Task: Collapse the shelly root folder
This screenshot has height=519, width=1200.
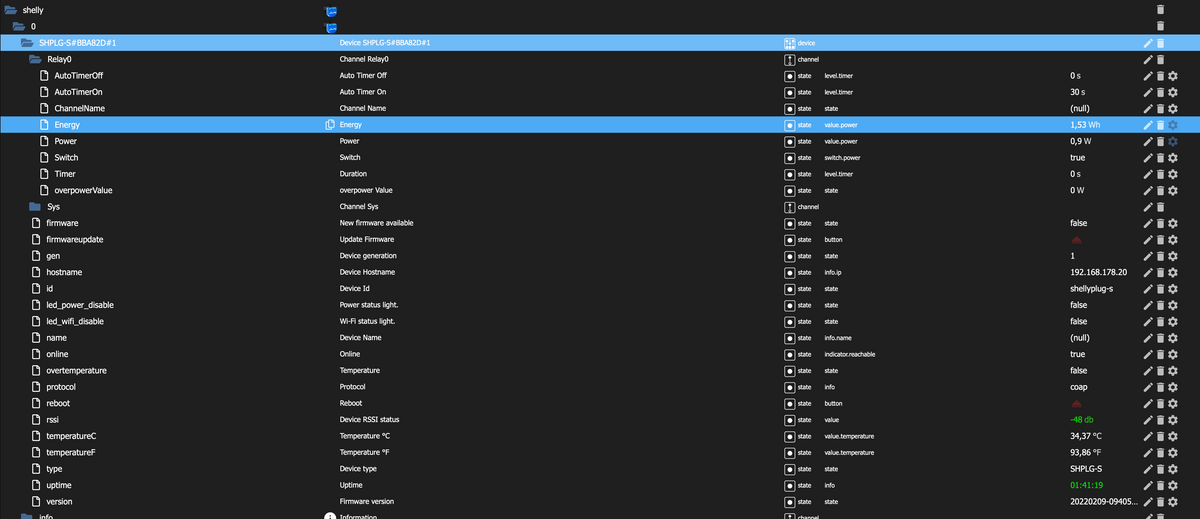Action: point(10,10)
